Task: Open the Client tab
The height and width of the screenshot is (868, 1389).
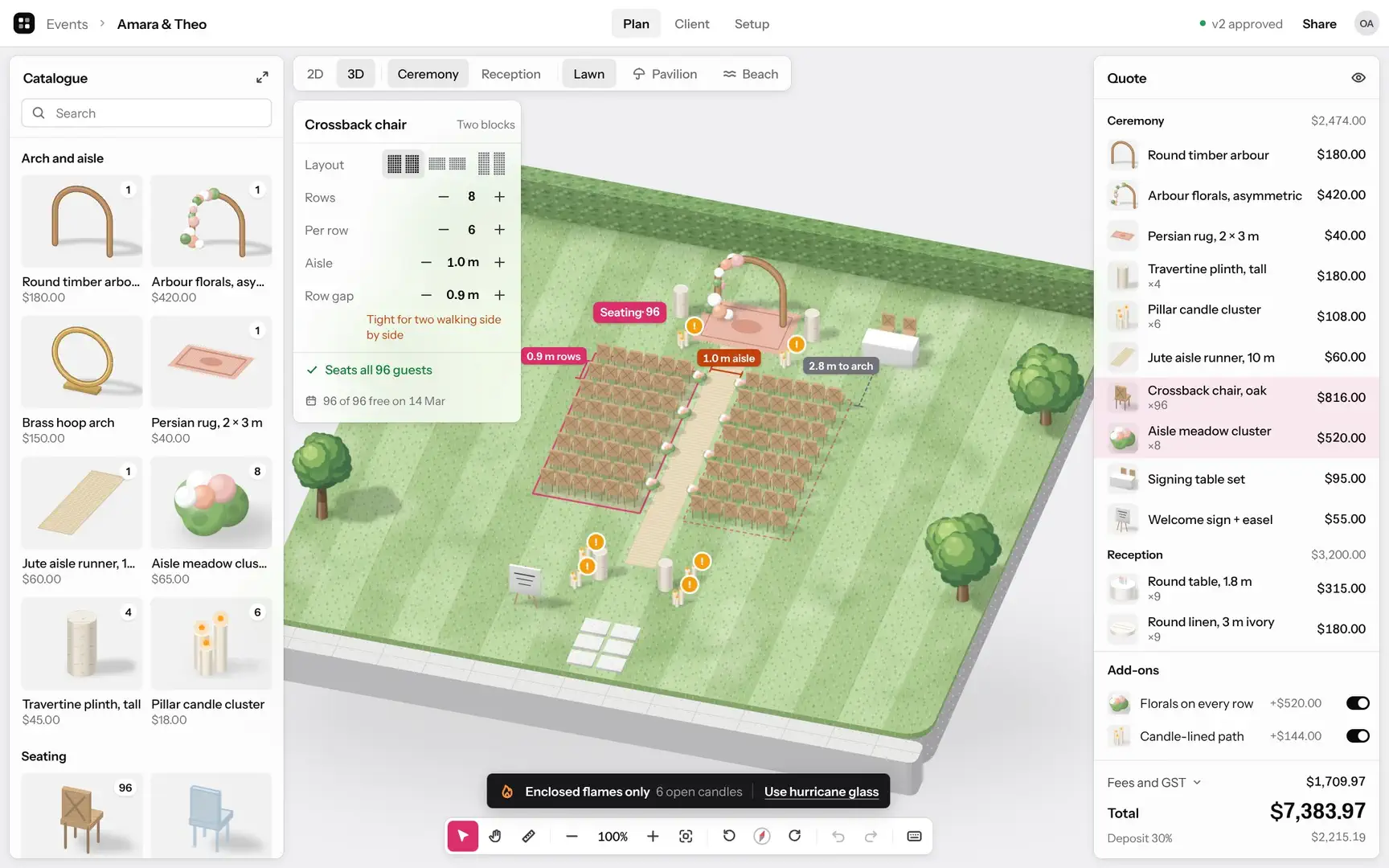Action: click(692, 24)
